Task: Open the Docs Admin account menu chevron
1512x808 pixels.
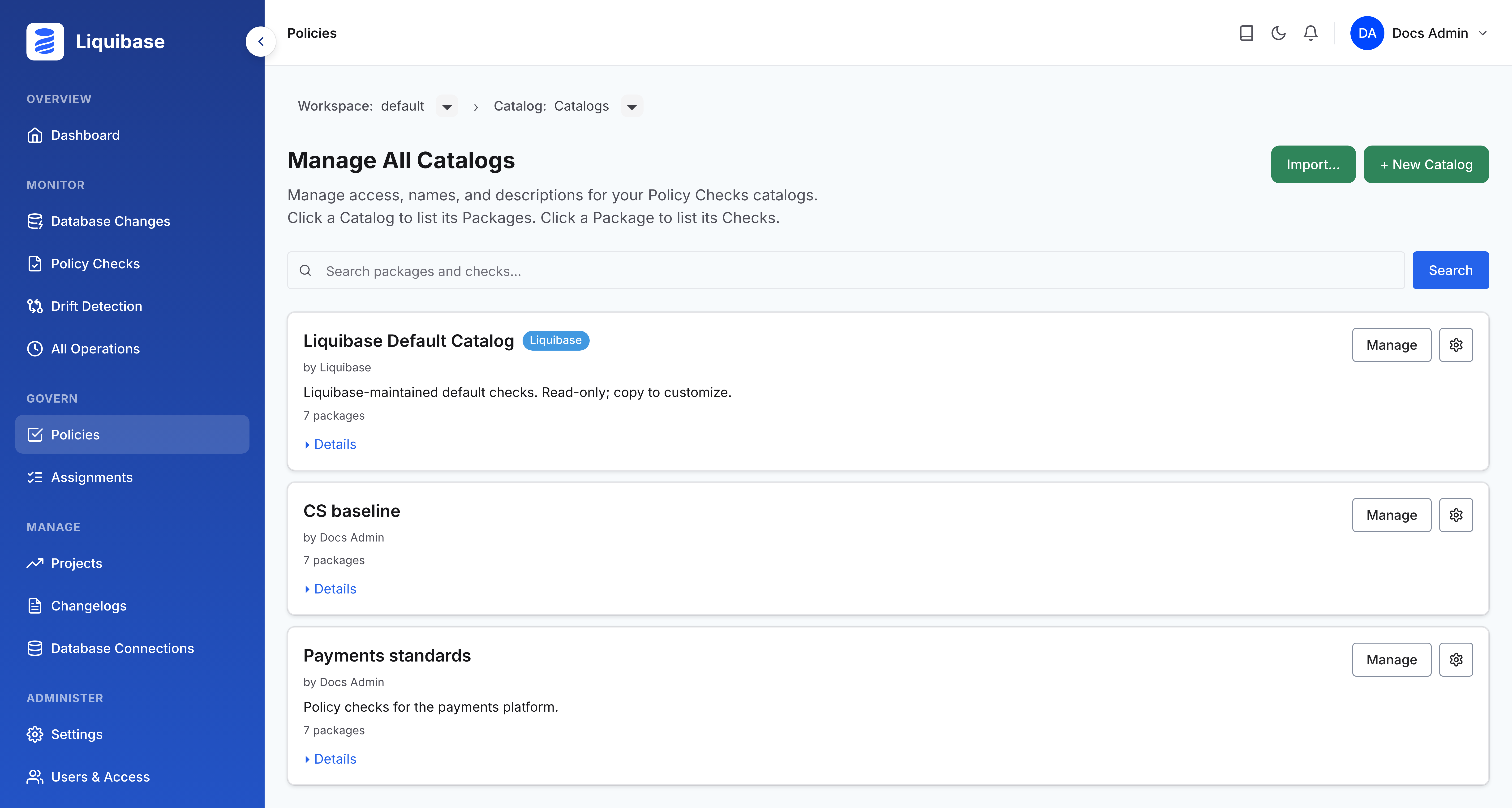Action: [1483, 34]
